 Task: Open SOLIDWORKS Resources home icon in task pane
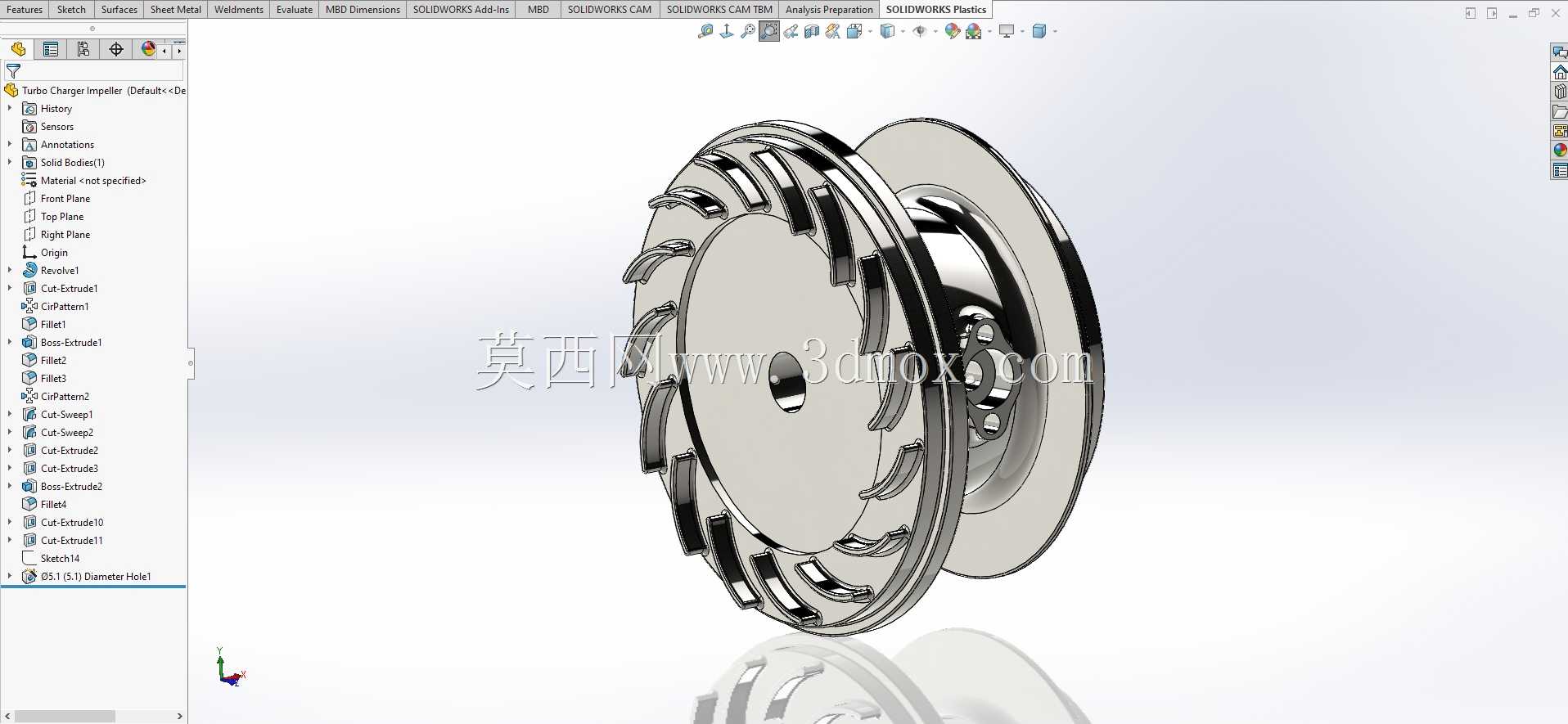click(x=1560, y=72)
